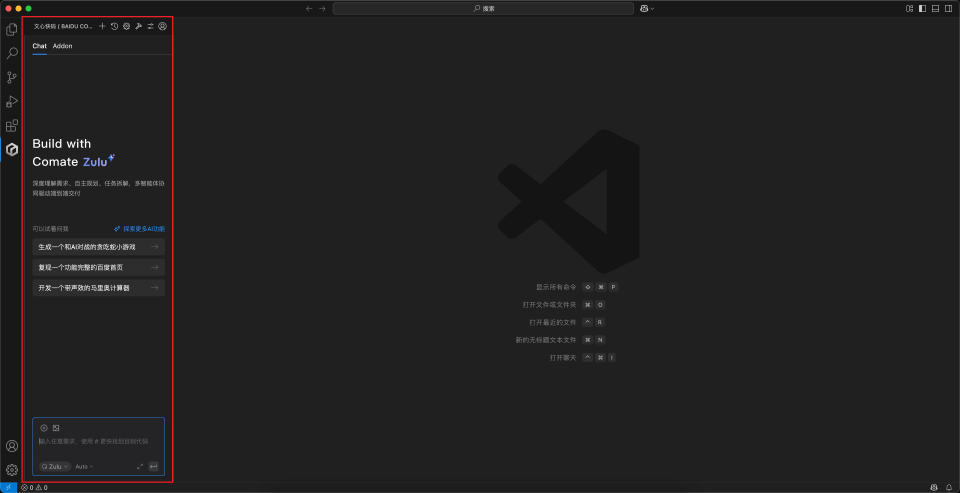Open the Copilot dropdown chevron in title bar
The height and width of the screenshot is (493, 960).
click(x=652, y=9)
